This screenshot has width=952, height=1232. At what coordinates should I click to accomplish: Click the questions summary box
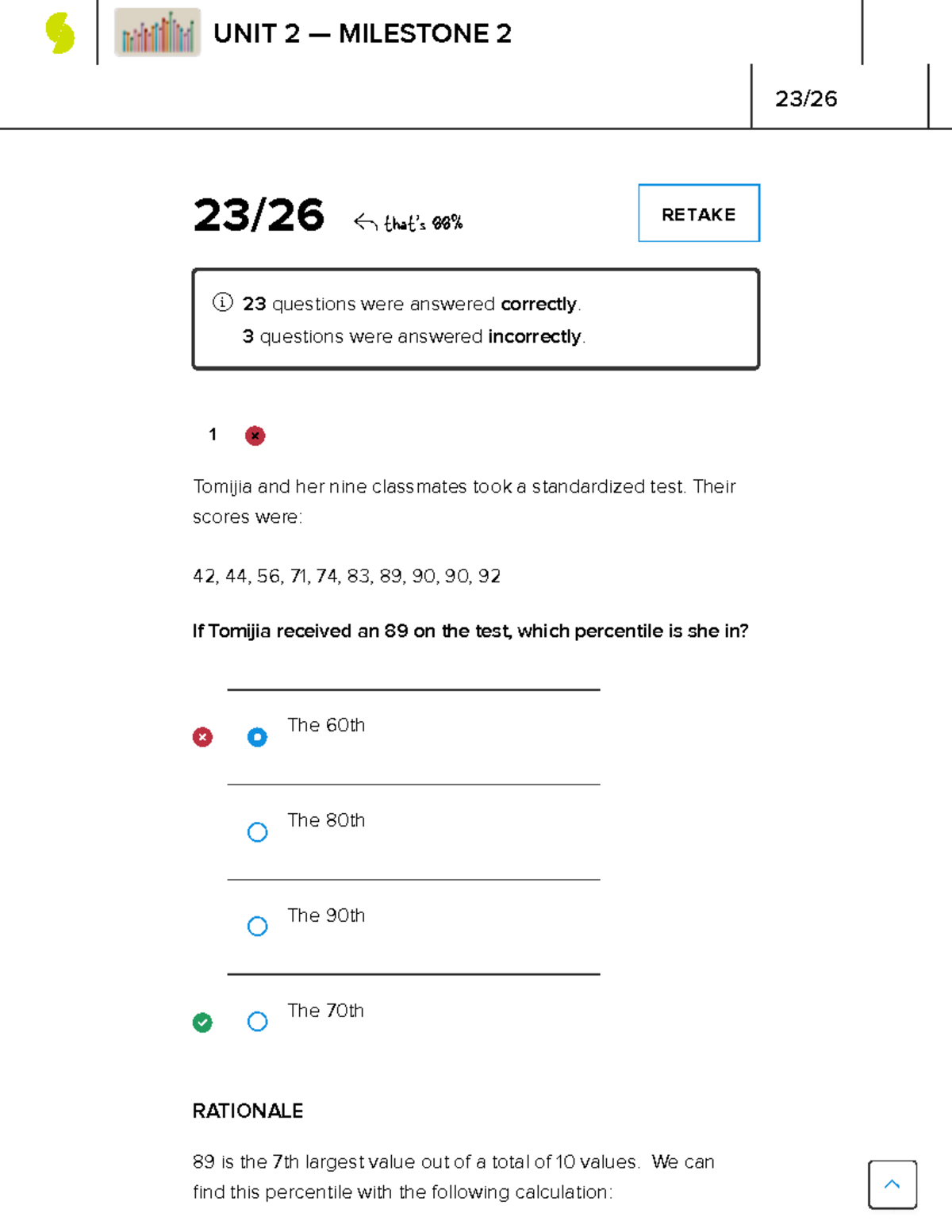475,318
